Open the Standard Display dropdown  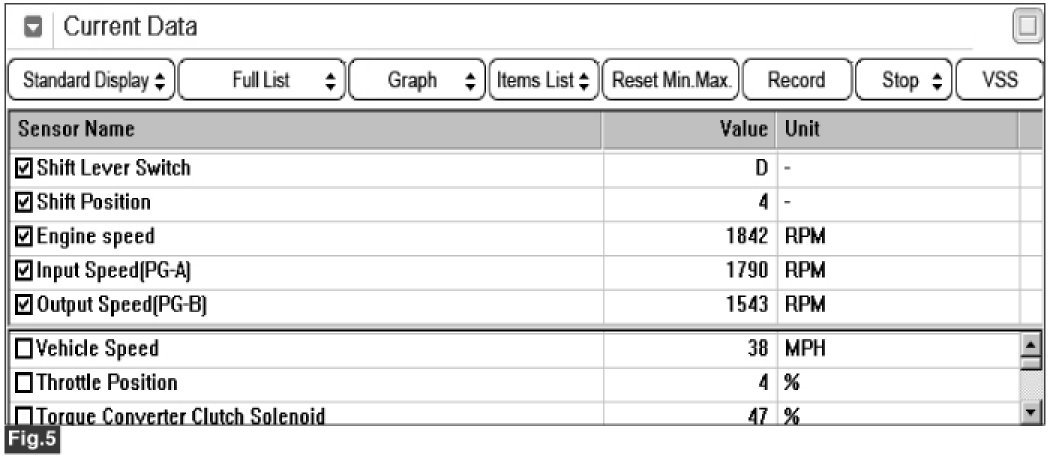[x=91, y=80]
